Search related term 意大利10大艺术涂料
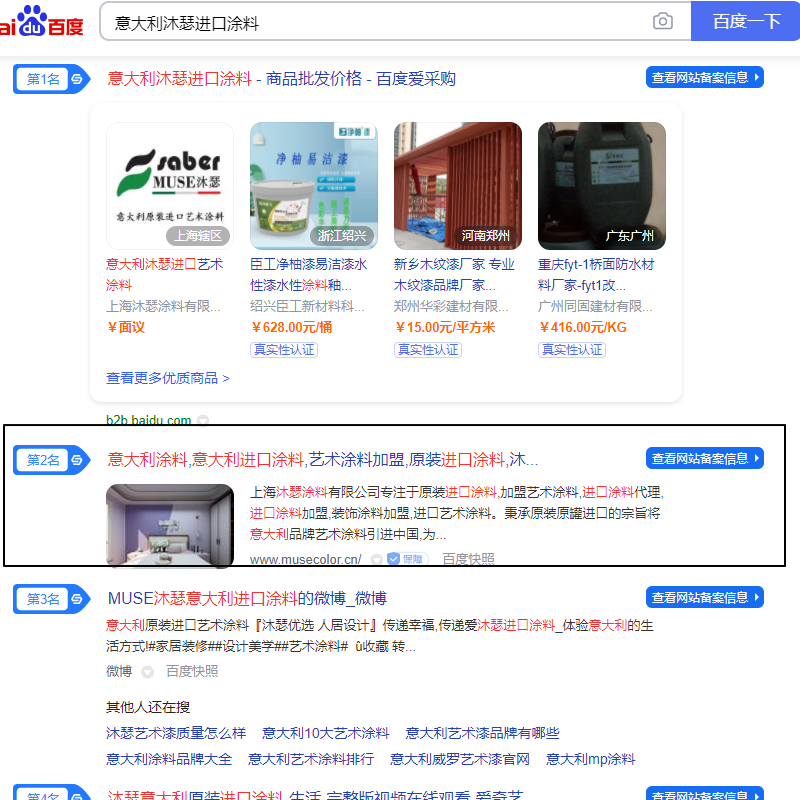Screen dimensions: 800x800 coord(326,733)
